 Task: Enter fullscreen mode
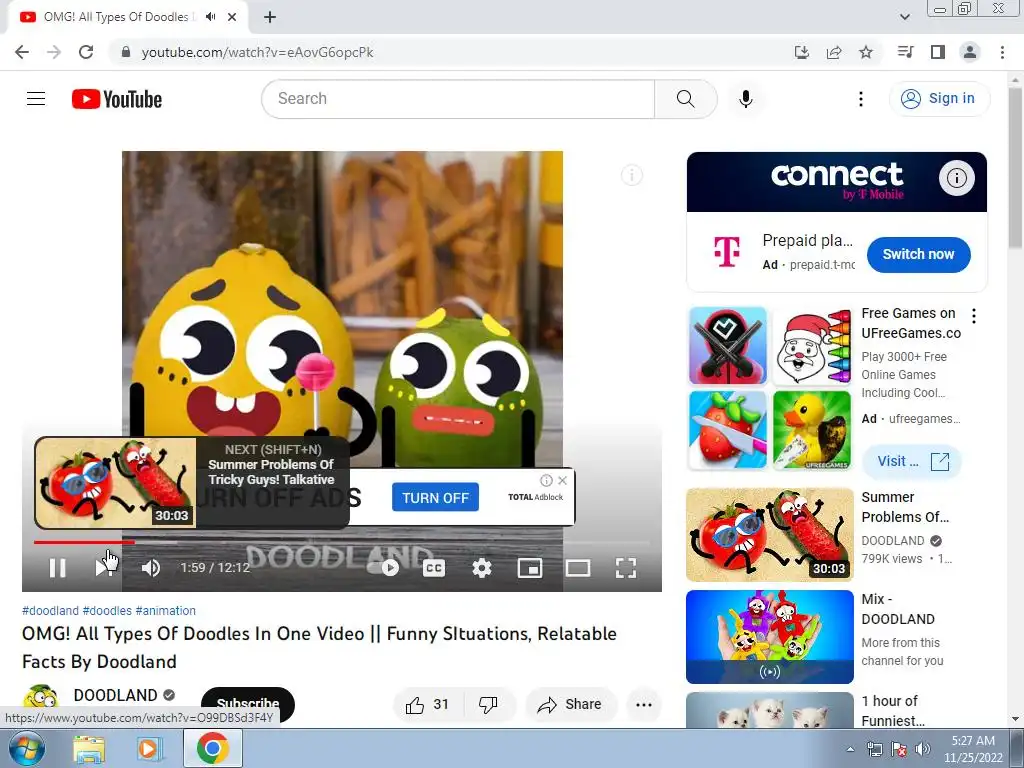[626, 568]
